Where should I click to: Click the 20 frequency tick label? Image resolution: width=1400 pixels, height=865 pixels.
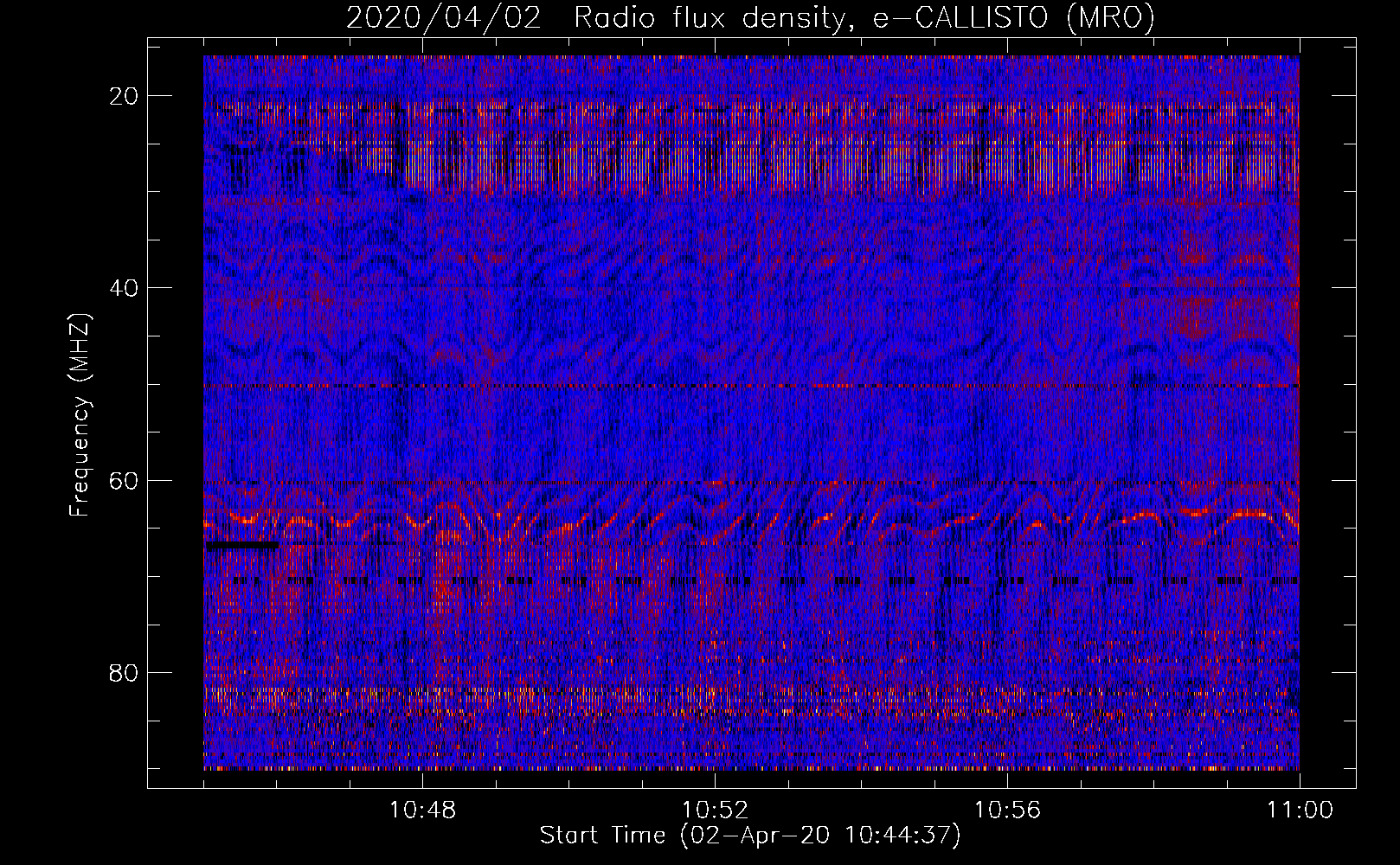[125, 96]
